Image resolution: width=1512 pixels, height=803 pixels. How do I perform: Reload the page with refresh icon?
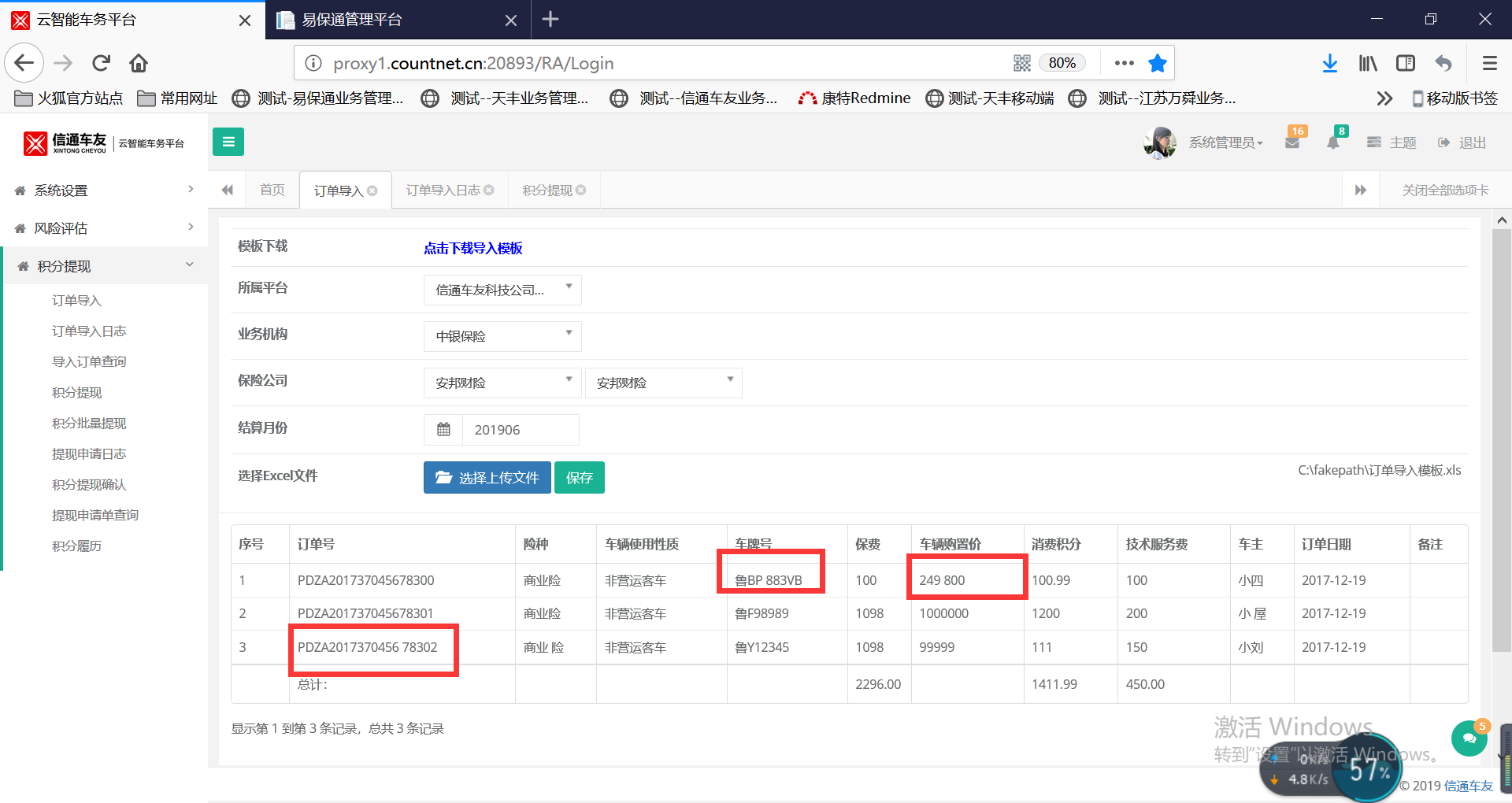click(101, 63)
